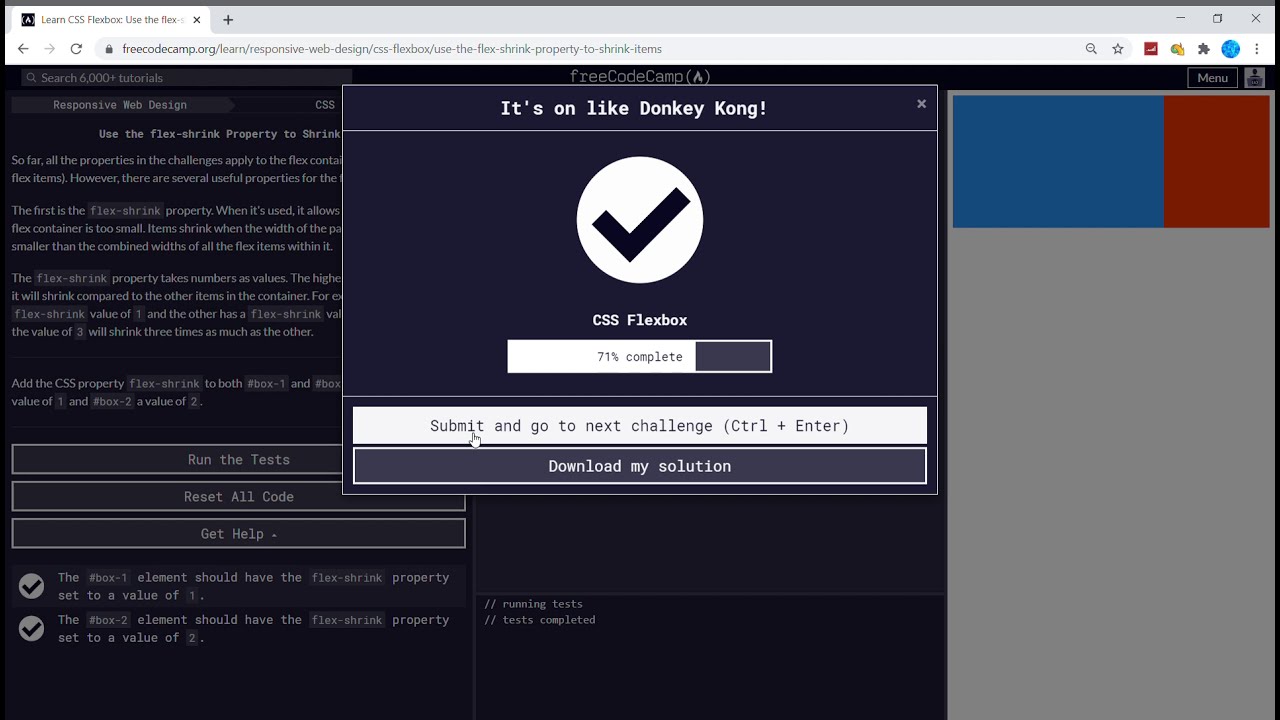Viewport: 1280px width, 720px height.
Task: Click the browser forward arrow
Action: 49,49
